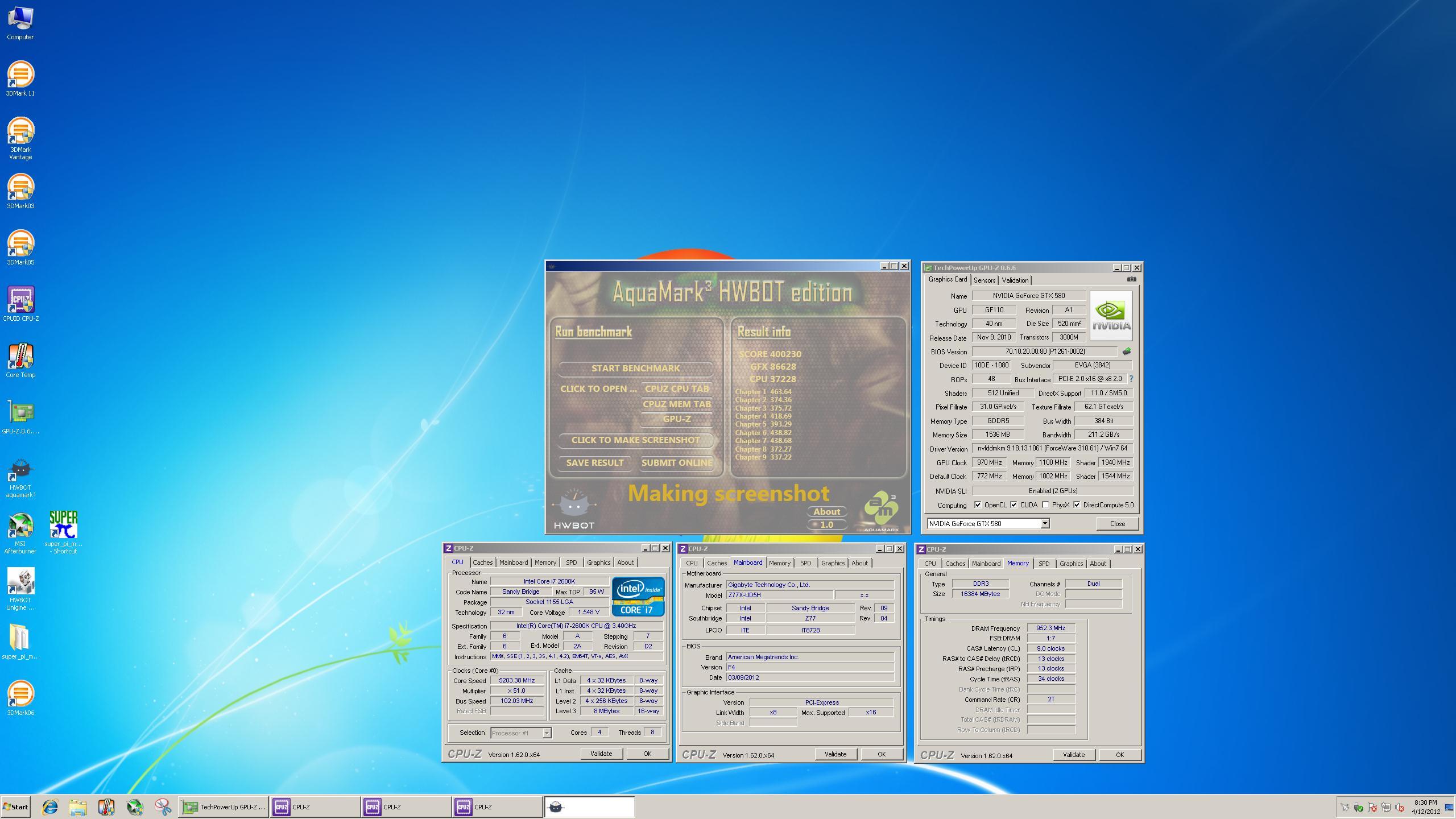Expand the Processor #1 selection dropdown
This screenshot has height=819, width=1456.
[547, 733]
